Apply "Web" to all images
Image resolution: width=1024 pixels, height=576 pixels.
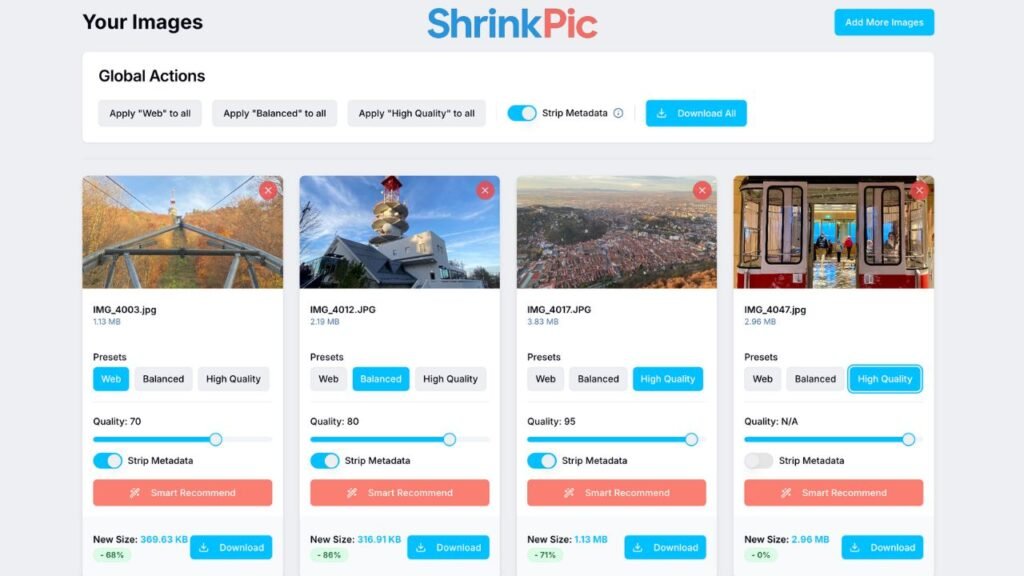[x=150, y=113]
